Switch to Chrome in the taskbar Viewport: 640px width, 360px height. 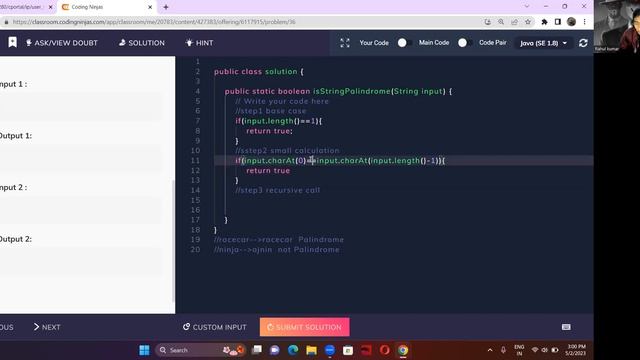point(403,350)
